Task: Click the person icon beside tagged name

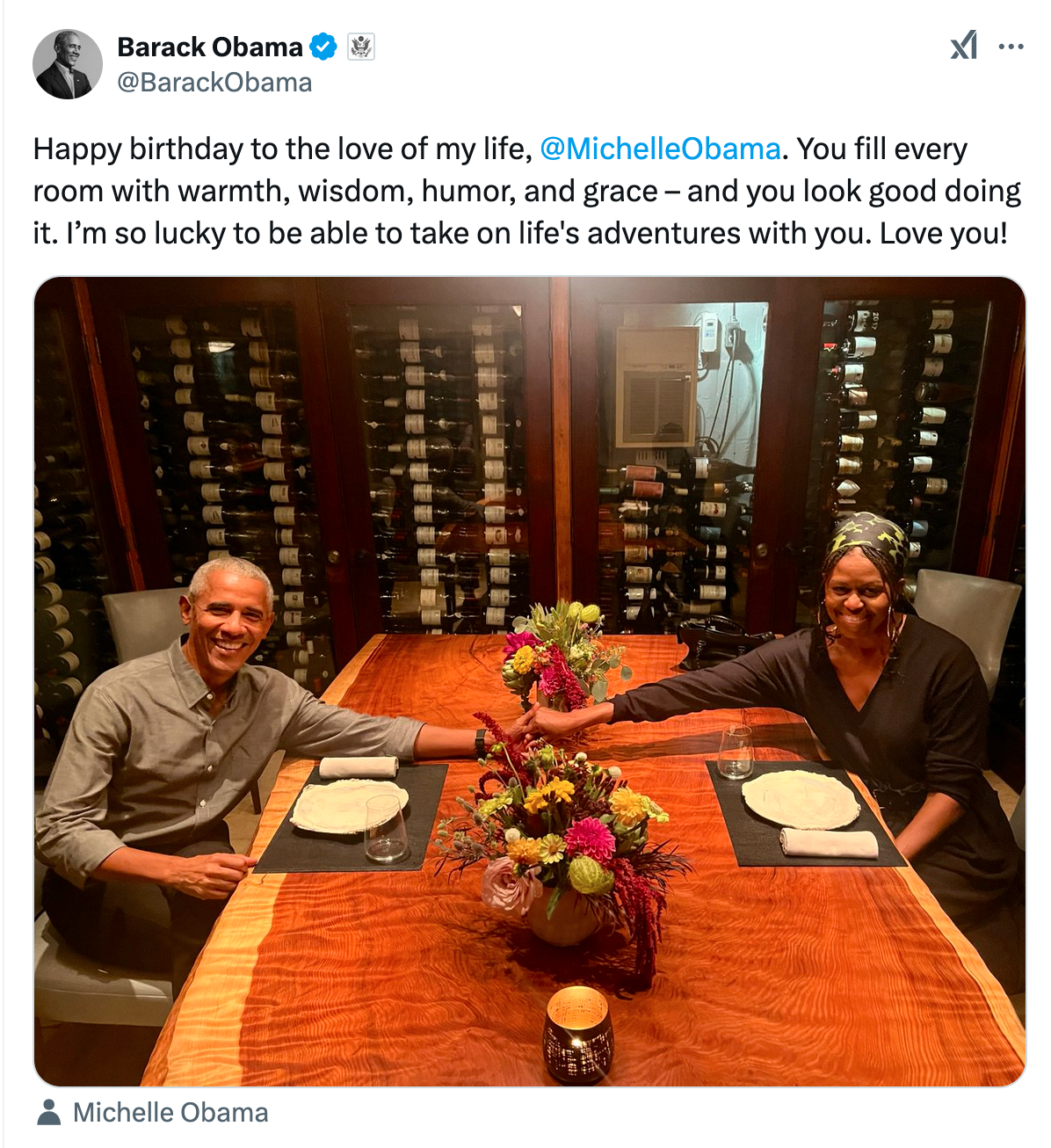Action: 49,1112
